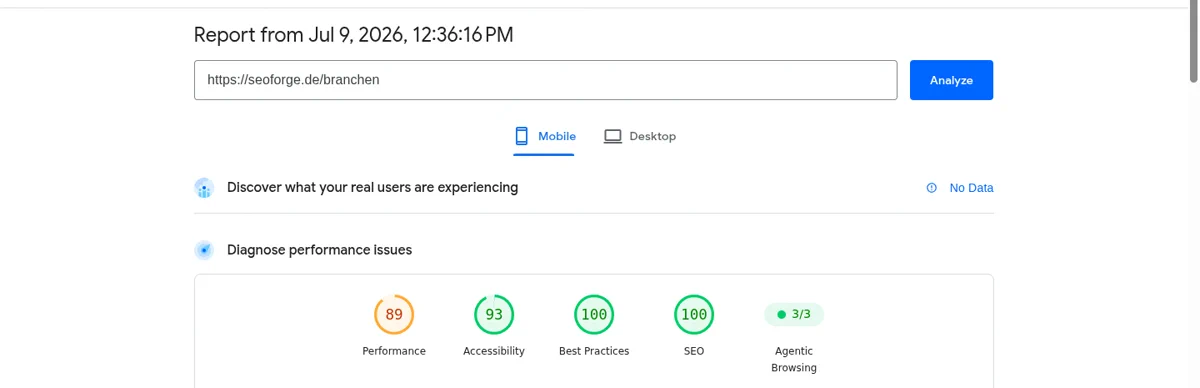This screenshot has height=388, width=1200.
Task: Click the Agentic Browsing label
Action: (x=794, y=359)
